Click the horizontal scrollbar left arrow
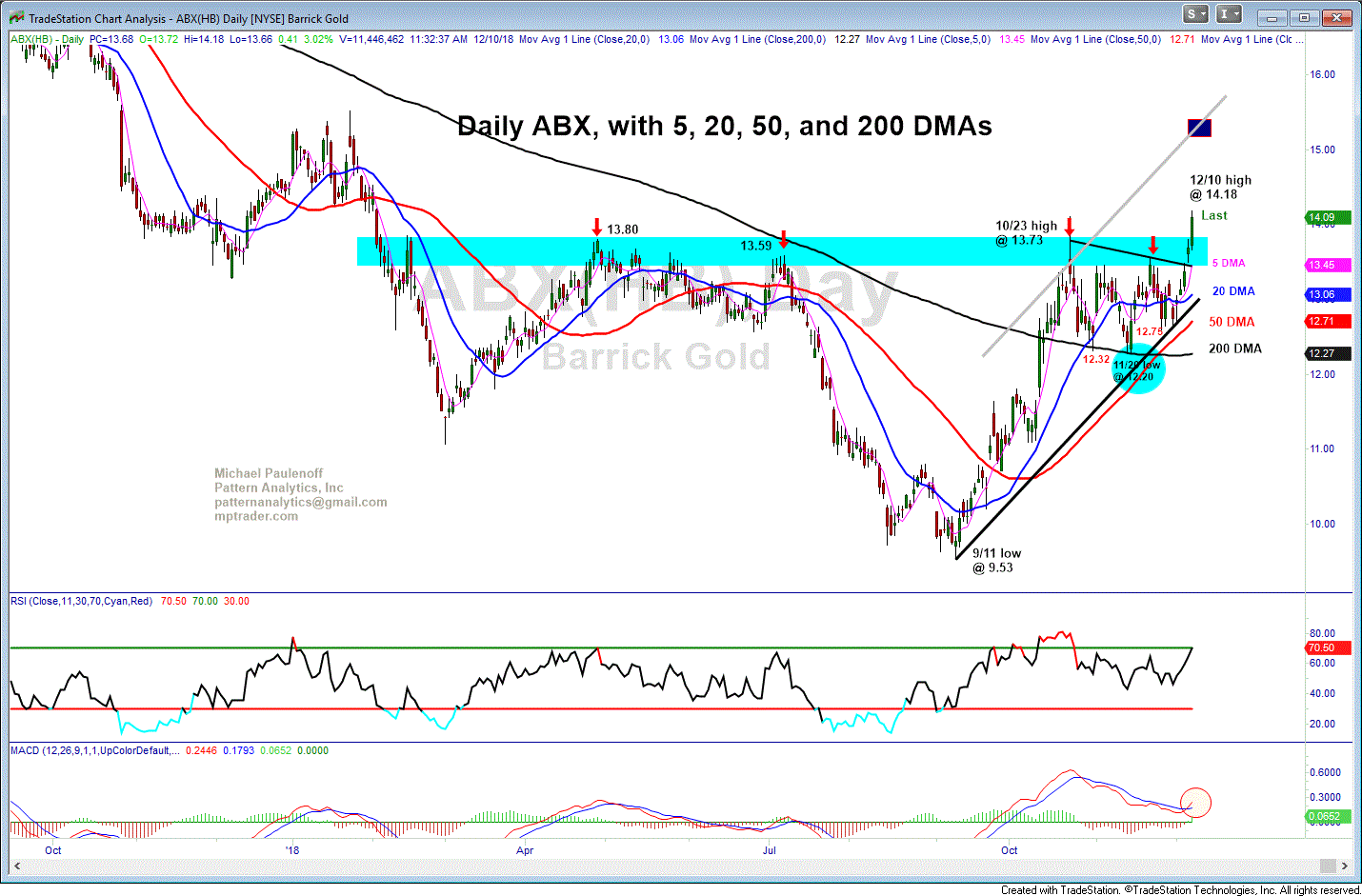 (16, 866)
